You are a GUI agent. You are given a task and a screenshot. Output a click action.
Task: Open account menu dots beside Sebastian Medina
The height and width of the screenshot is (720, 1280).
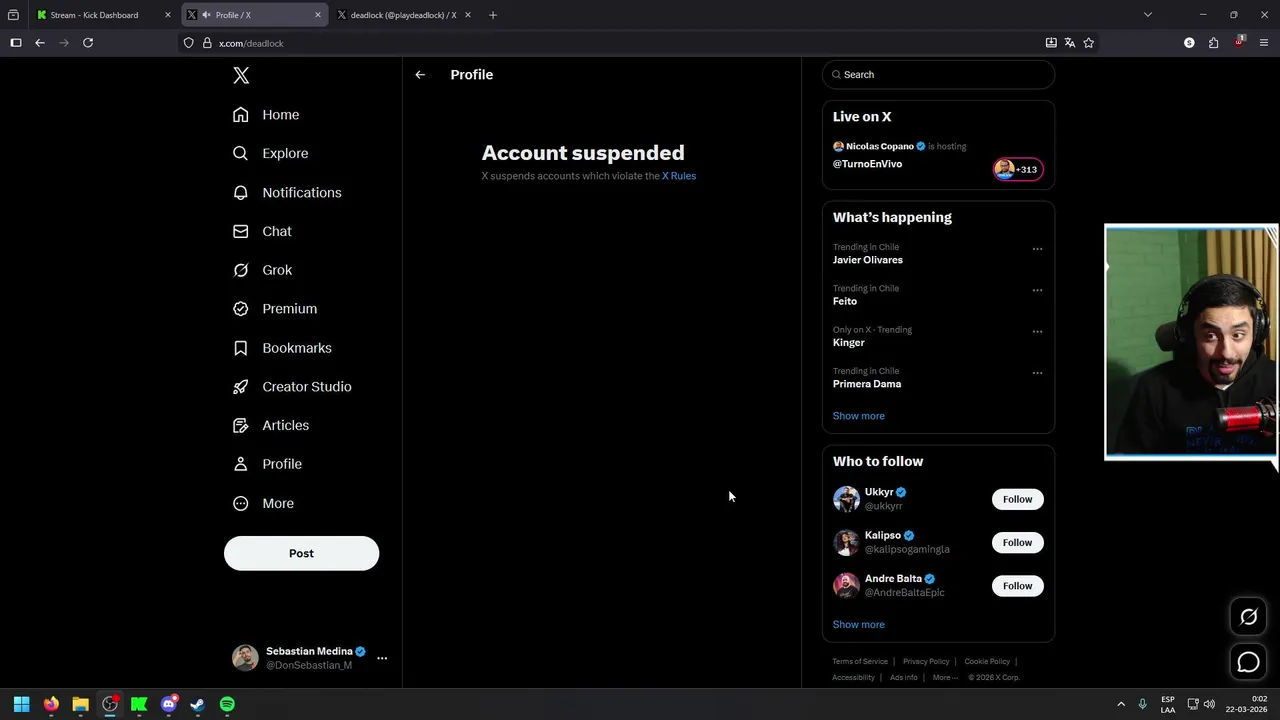(382, 658)
